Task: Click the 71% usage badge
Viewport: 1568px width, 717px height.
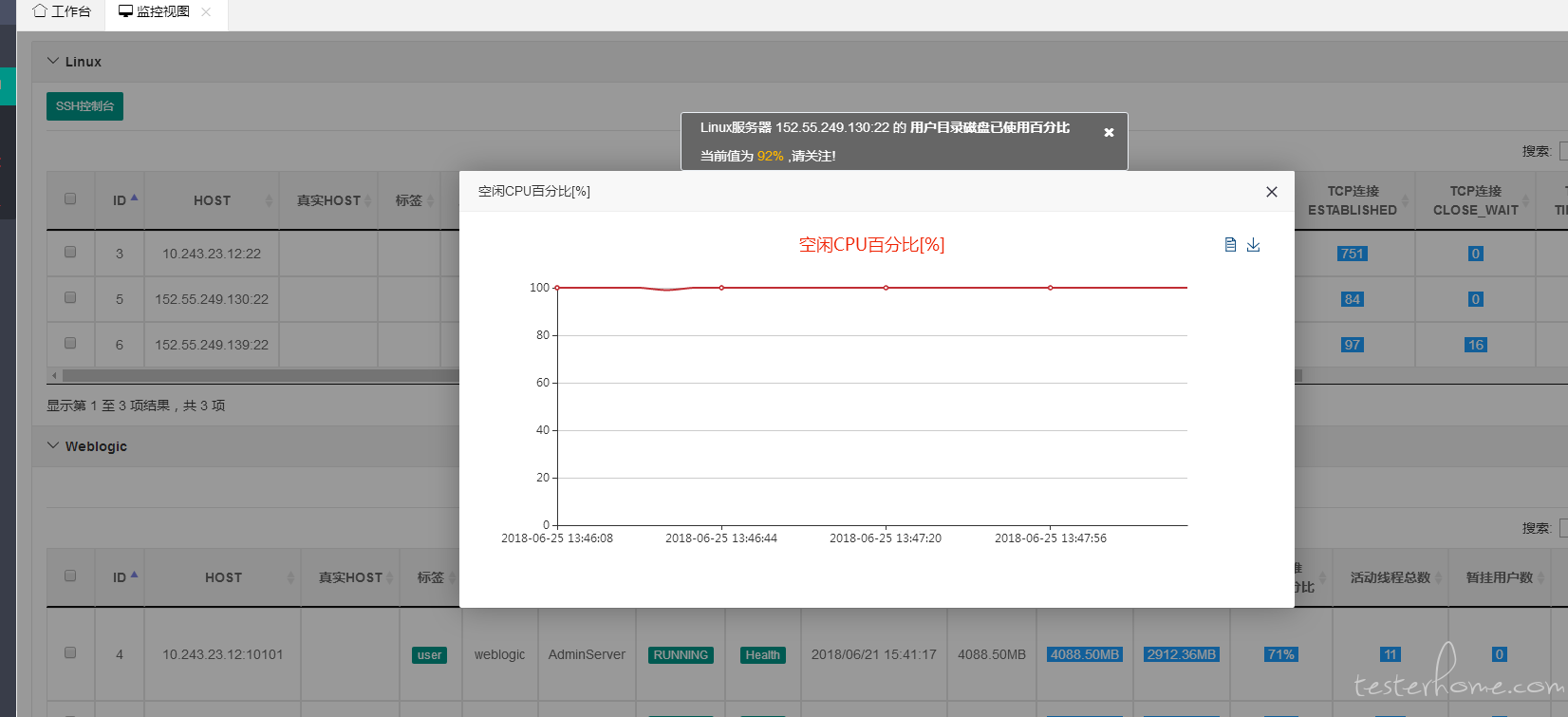Action: (x=1280, y=654)
